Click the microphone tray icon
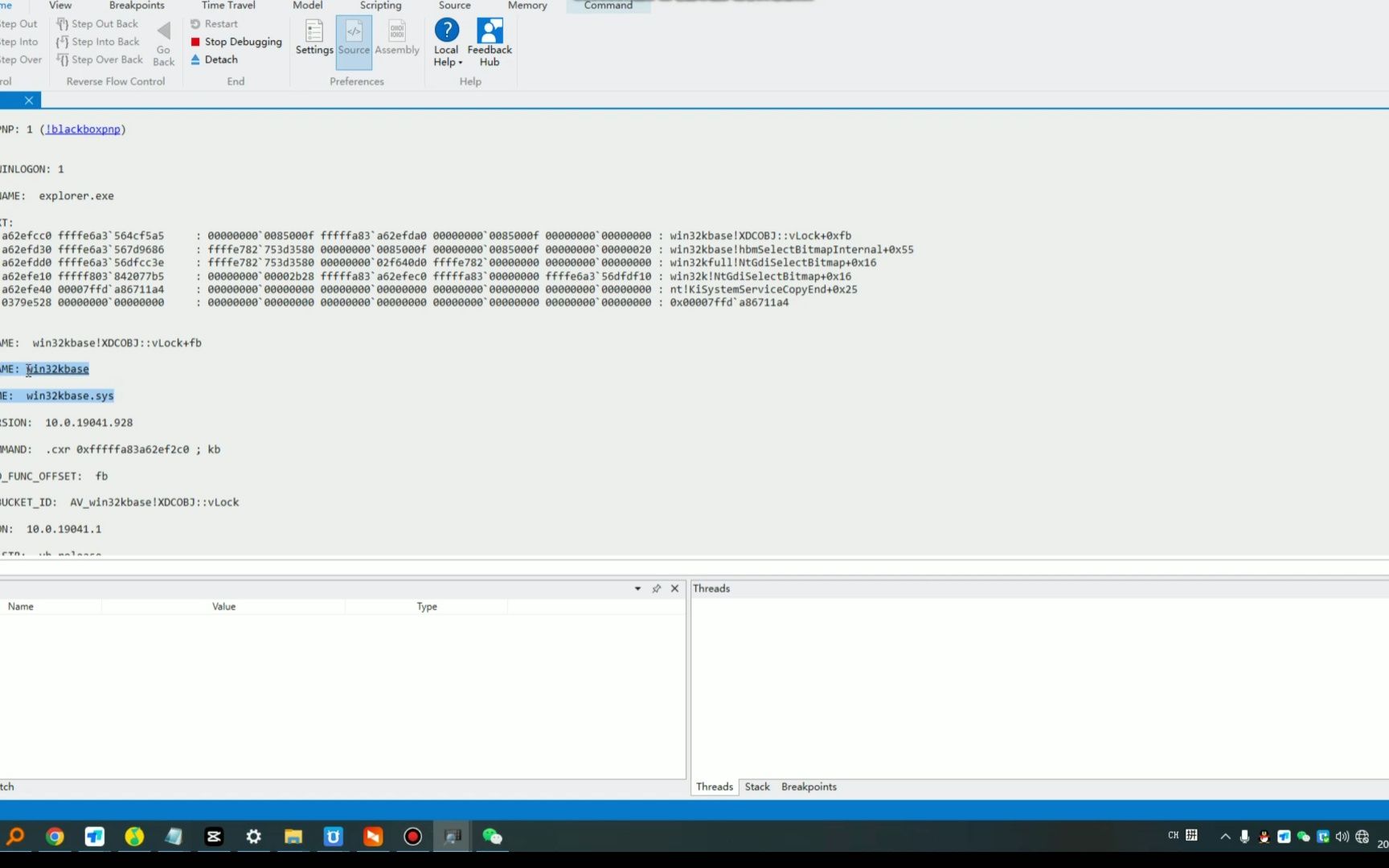1389x868 pixels. click(x=1244, y=837)
